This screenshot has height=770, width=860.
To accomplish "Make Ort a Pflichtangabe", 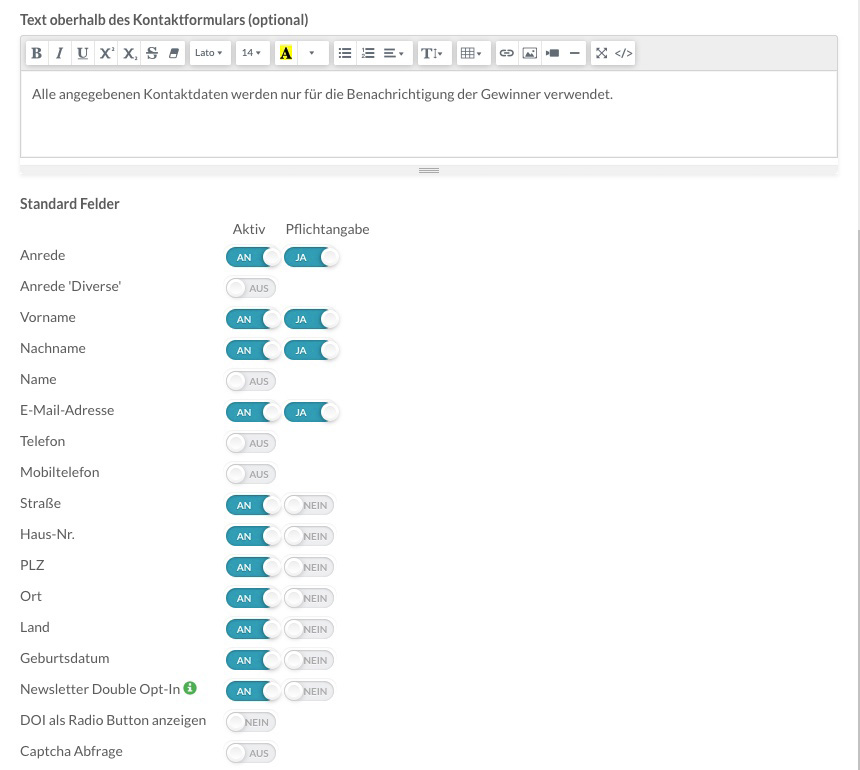I will click(x=309, y=598).
